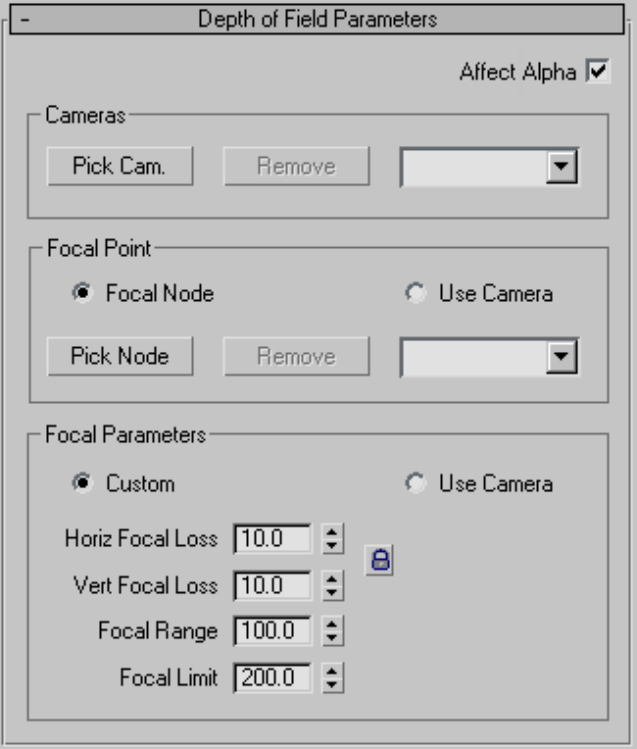This screenshot has height=749, width=637.
Task: Click the Pick Cam. button
Action: 119,167
